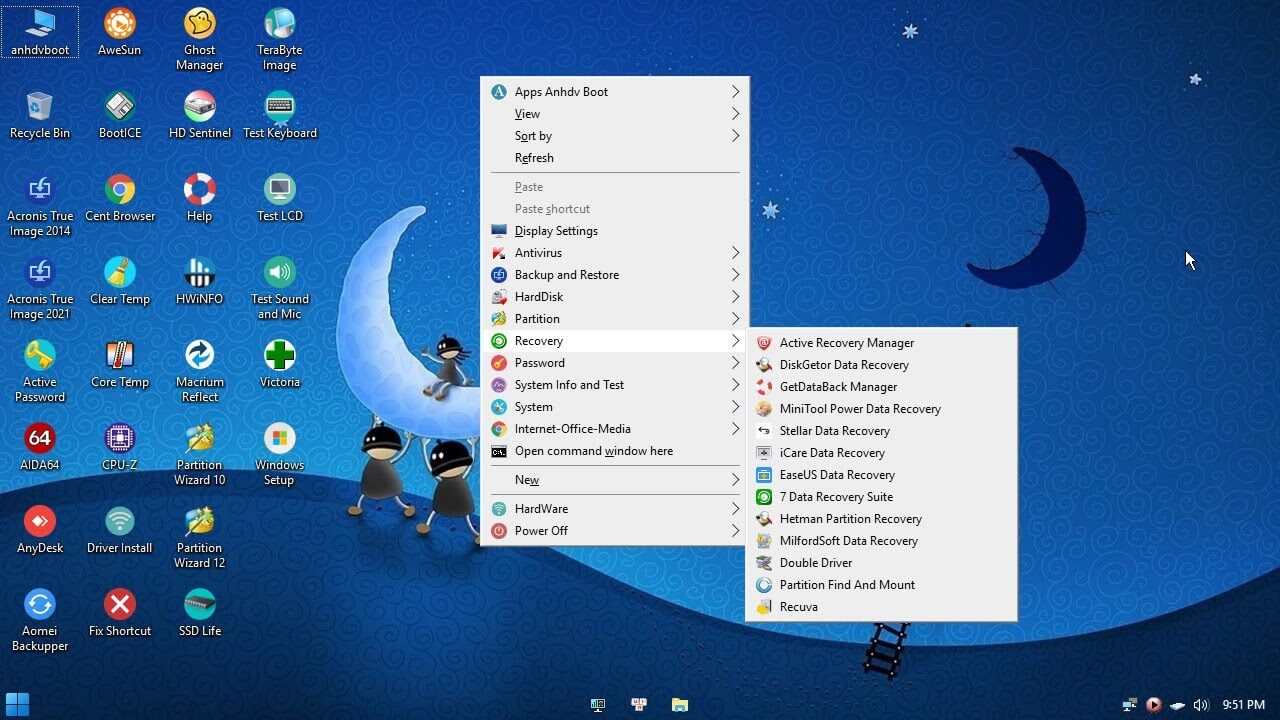The width and height of the screenshot is (1280, 720).
Task: Open the Internet-Office-Media submenu
Action: point(615,429)
